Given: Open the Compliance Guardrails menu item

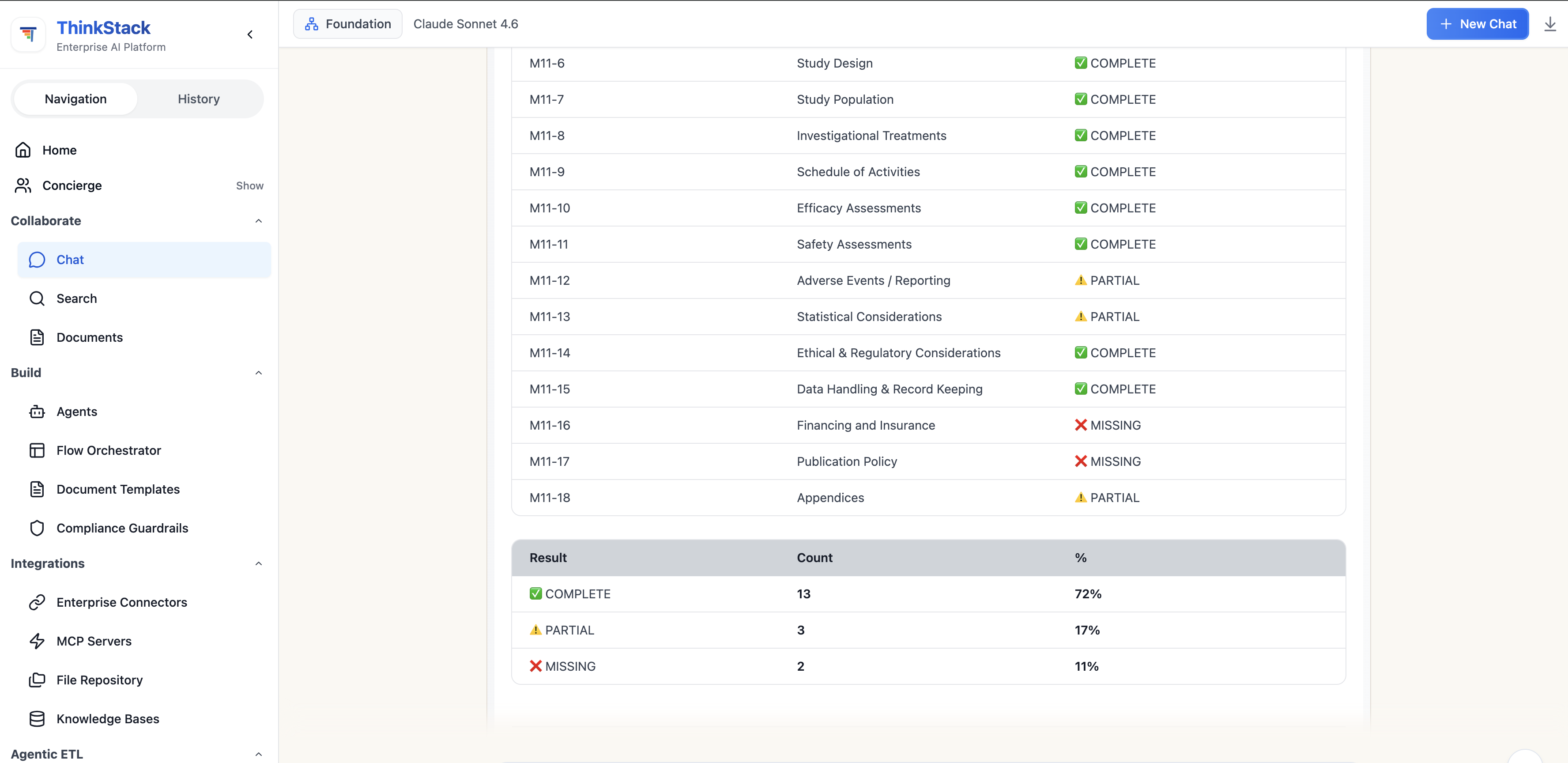Looking at the screenshot, I should point(144,528).
